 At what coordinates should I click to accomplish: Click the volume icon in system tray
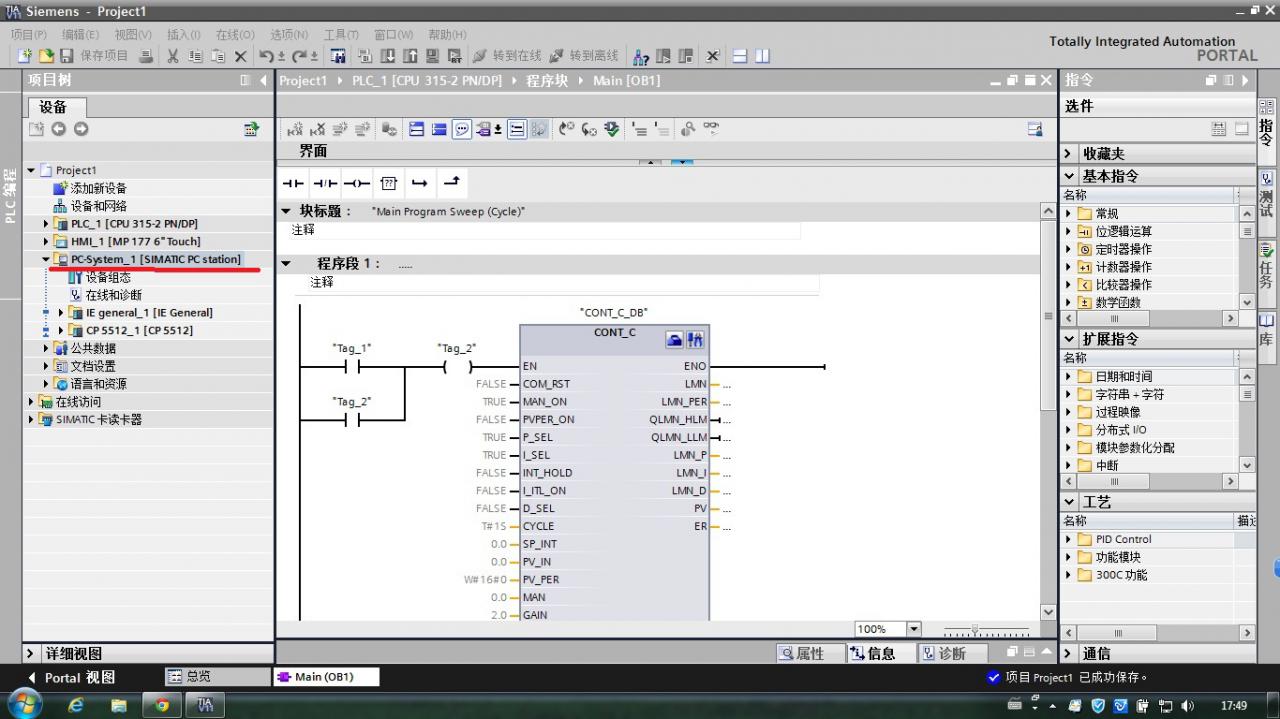(1189, 705)
